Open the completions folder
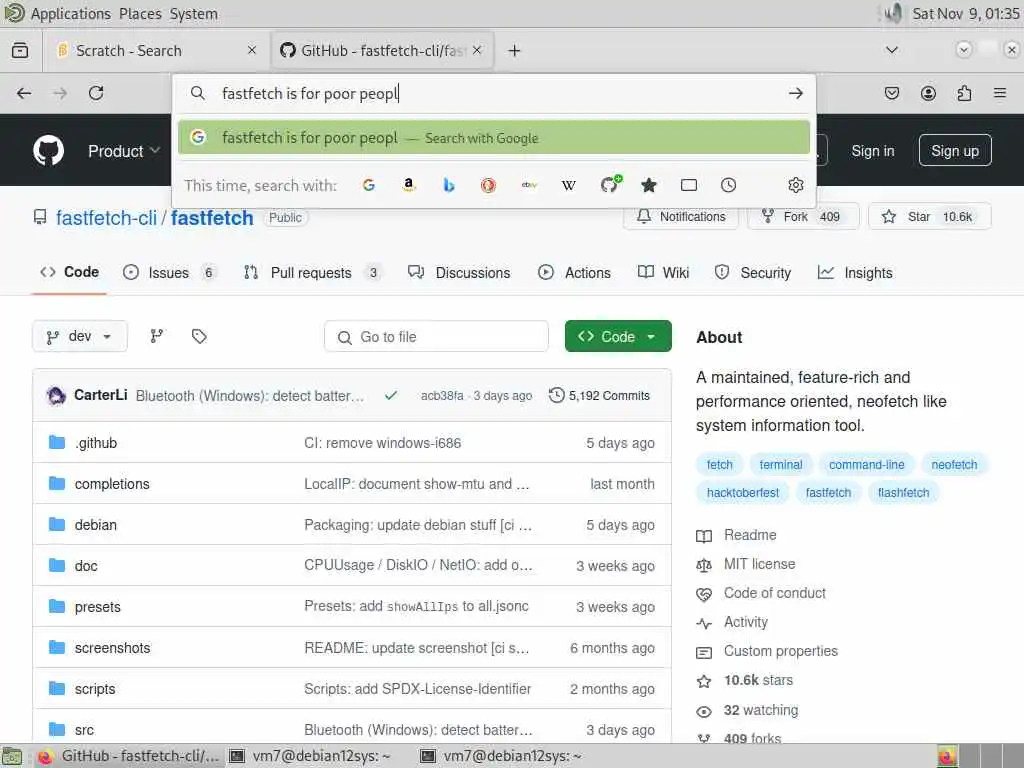The width and height of the screenshot is (1024, 768). [112, 484]
